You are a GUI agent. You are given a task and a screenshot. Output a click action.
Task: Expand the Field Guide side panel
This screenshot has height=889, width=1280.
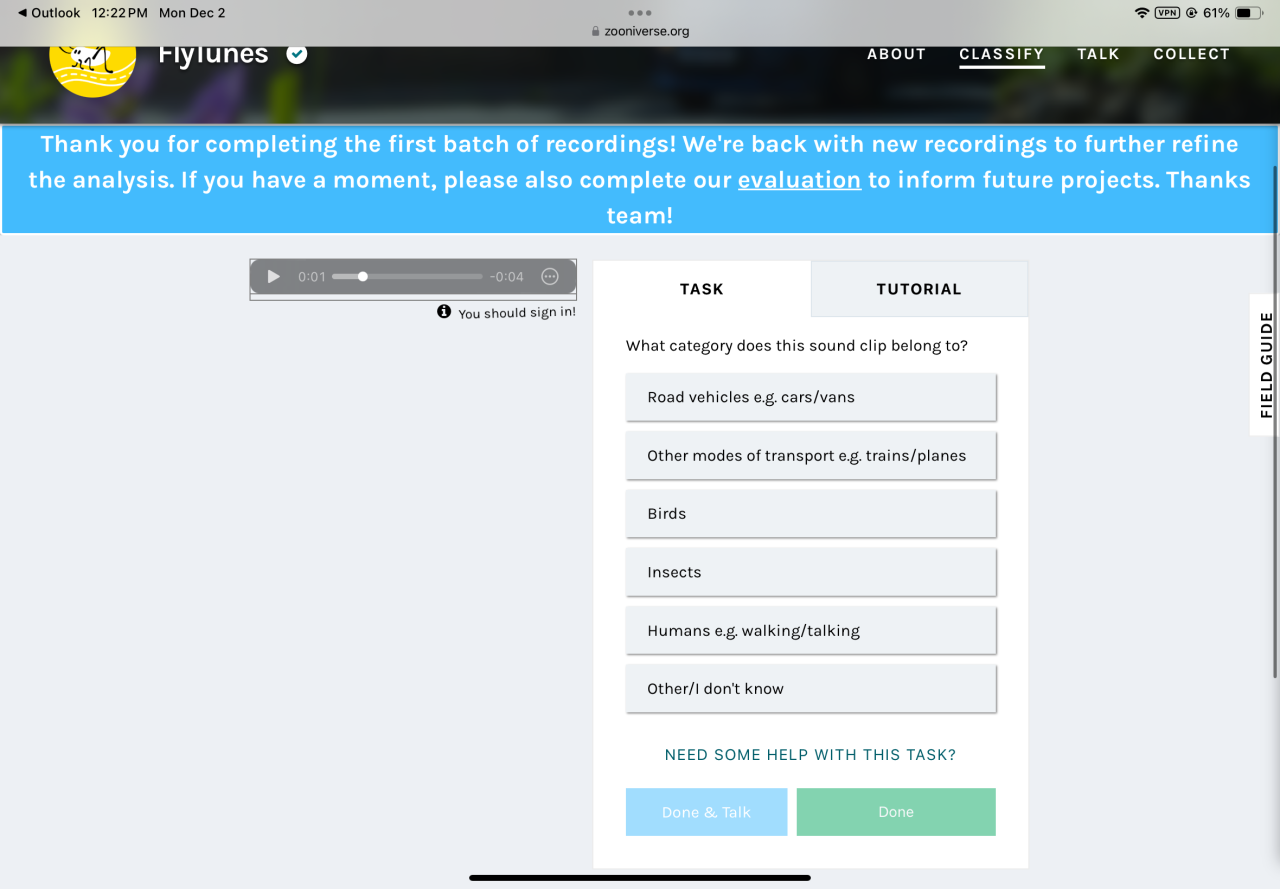(x=1265, y=365)
